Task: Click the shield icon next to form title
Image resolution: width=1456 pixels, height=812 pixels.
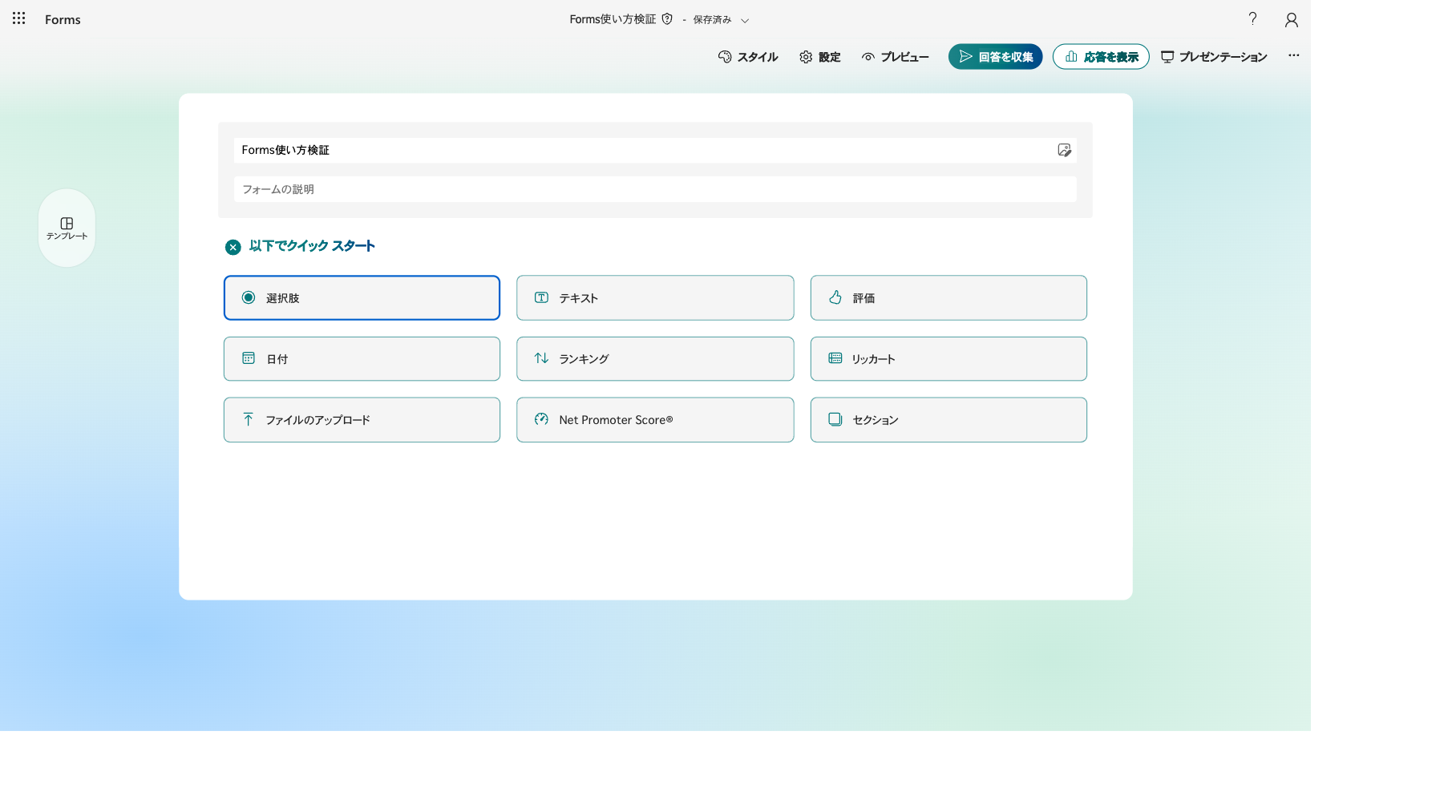Action: coord(667,18)
